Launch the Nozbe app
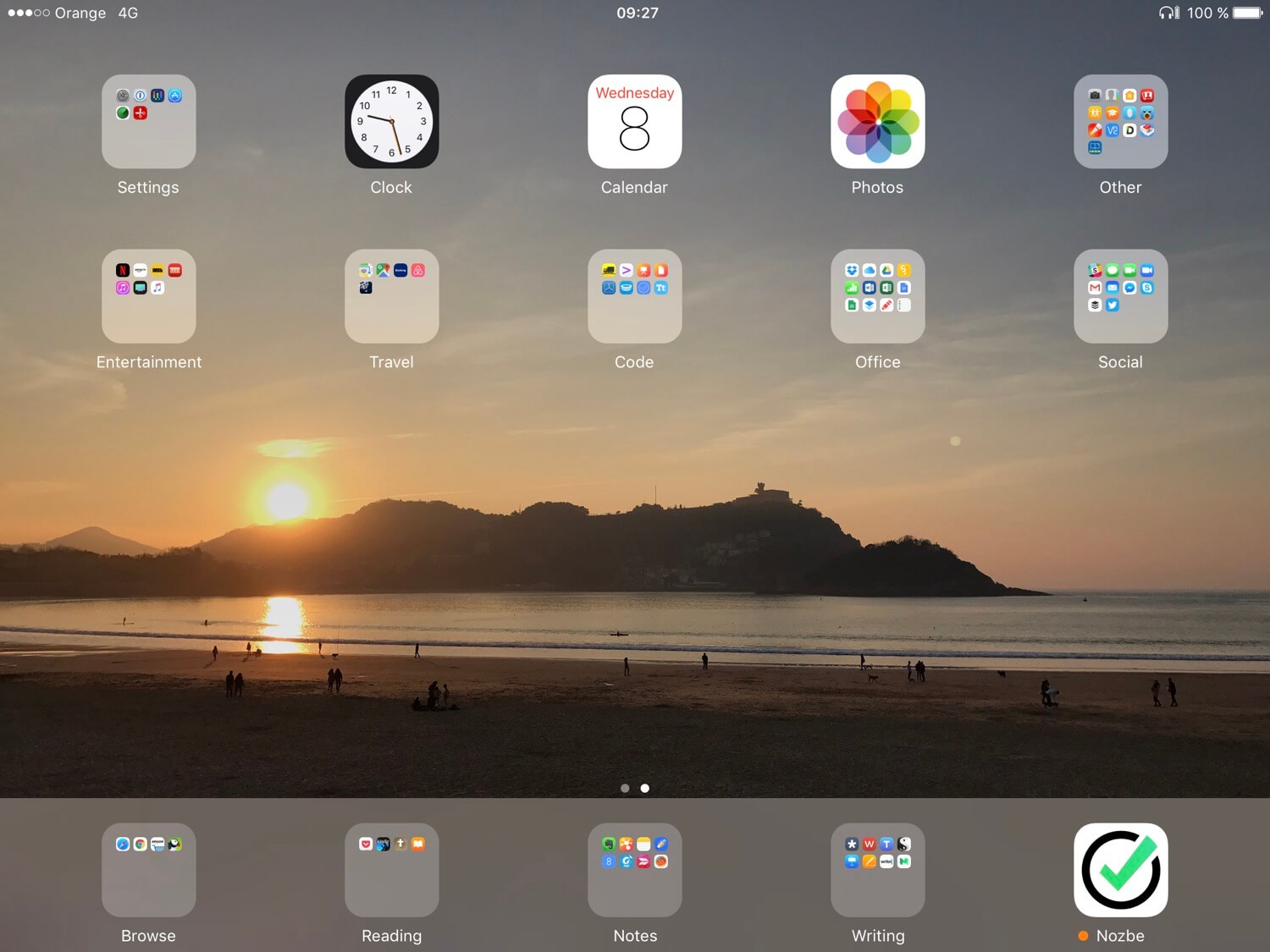Viewport: 1270px width, 952px height. (1120, 870)
